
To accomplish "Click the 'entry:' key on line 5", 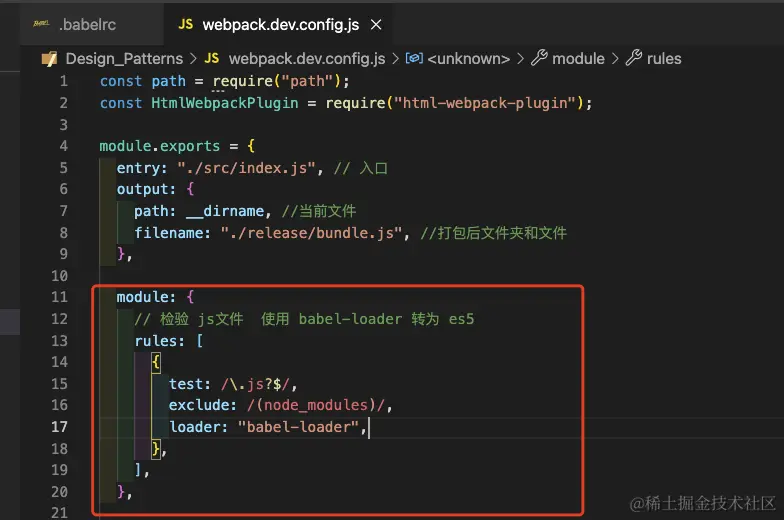I will point(142,168).
